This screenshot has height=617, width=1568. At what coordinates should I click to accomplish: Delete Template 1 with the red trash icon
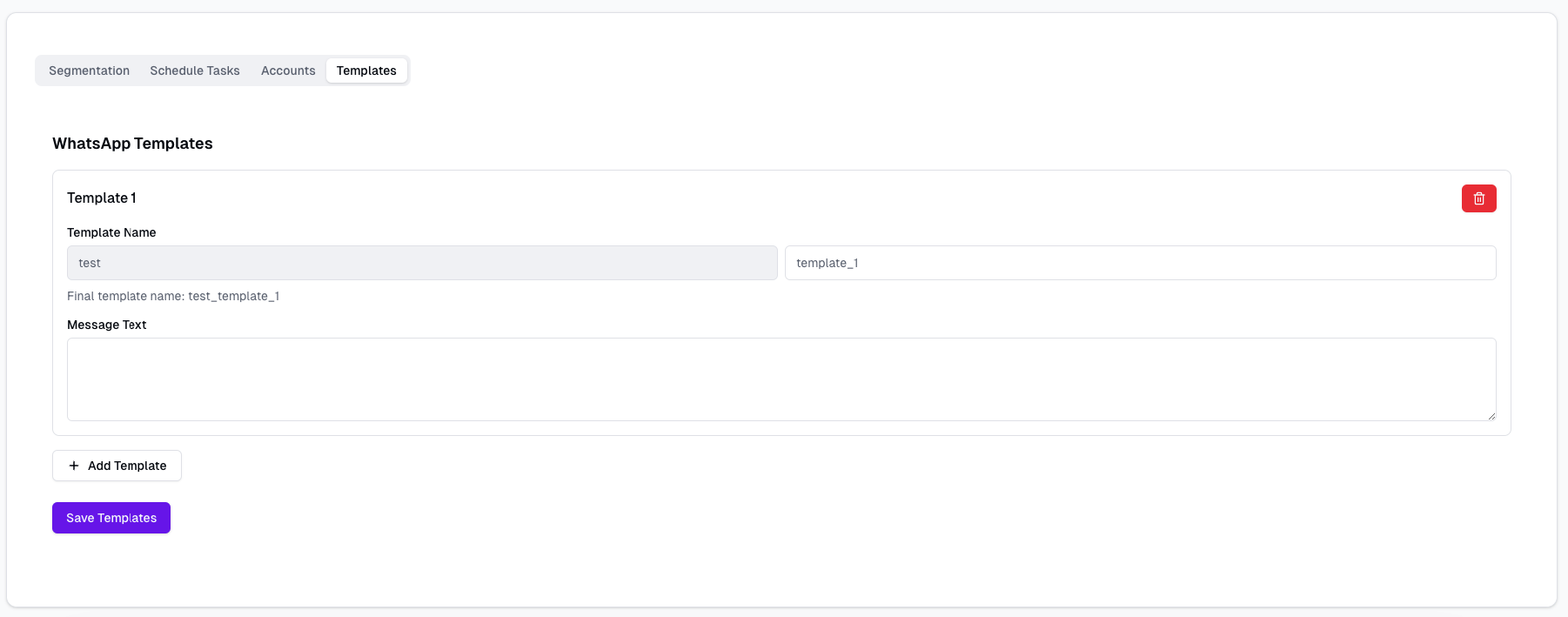[x=1478, y=198]
